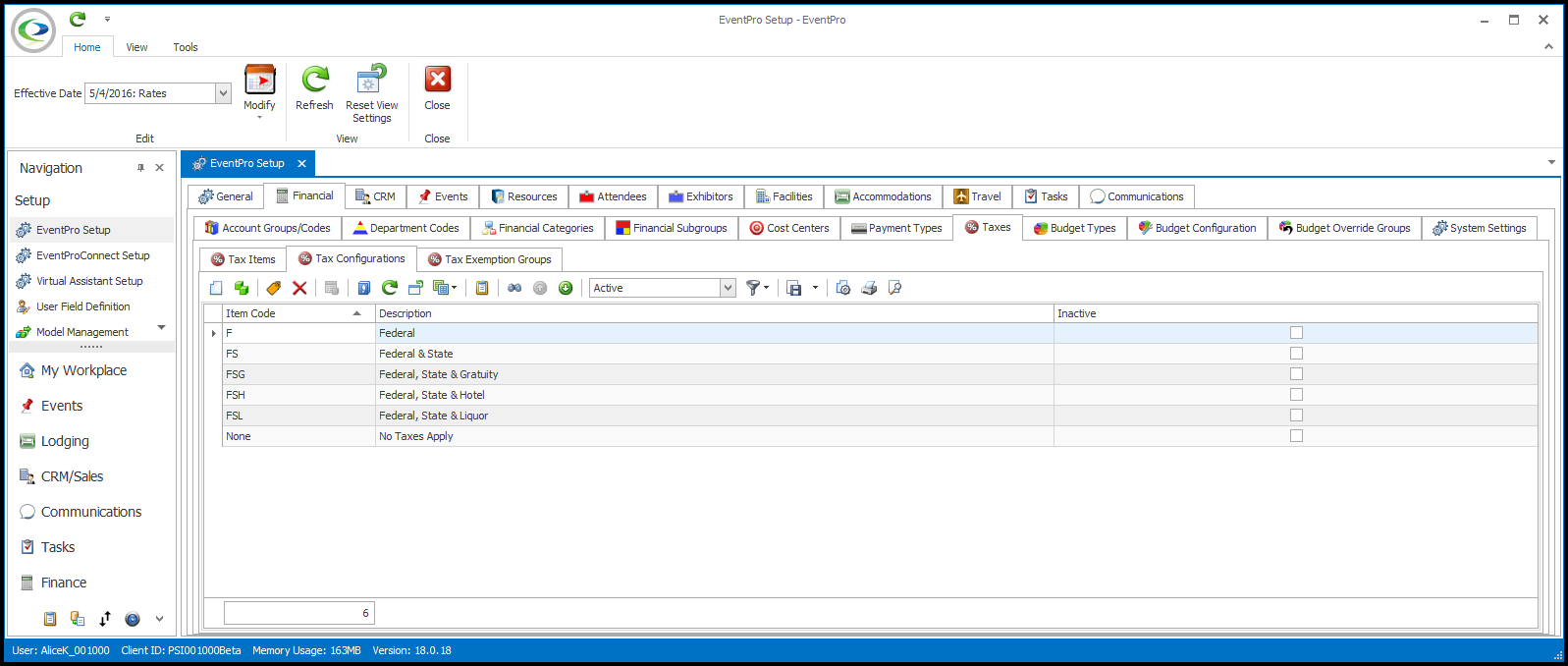Click the page setup gear icon
The height and width of the screenshot is (666, 1568).
tap(843, 288)
